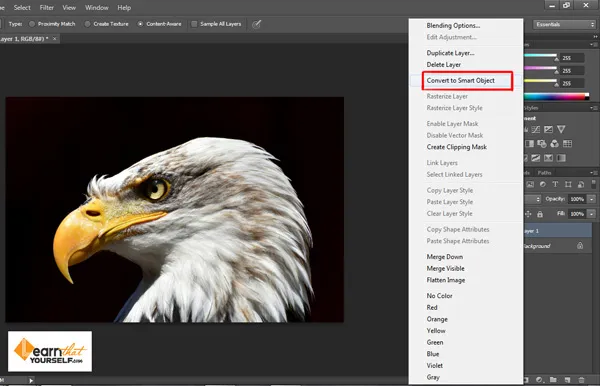Image resolution: width=600 pixels, height=386 pixels.
Task: Create a new layer
Action: pos(567,380)
